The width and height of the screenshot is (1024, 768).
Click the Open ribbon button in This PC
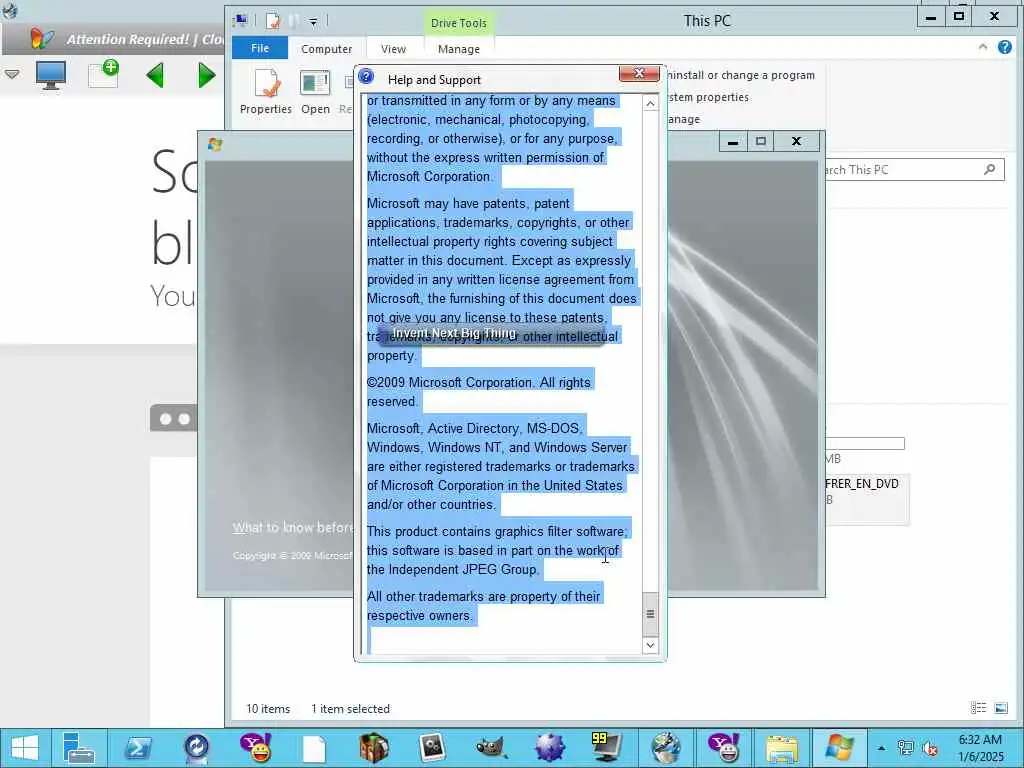315,91
